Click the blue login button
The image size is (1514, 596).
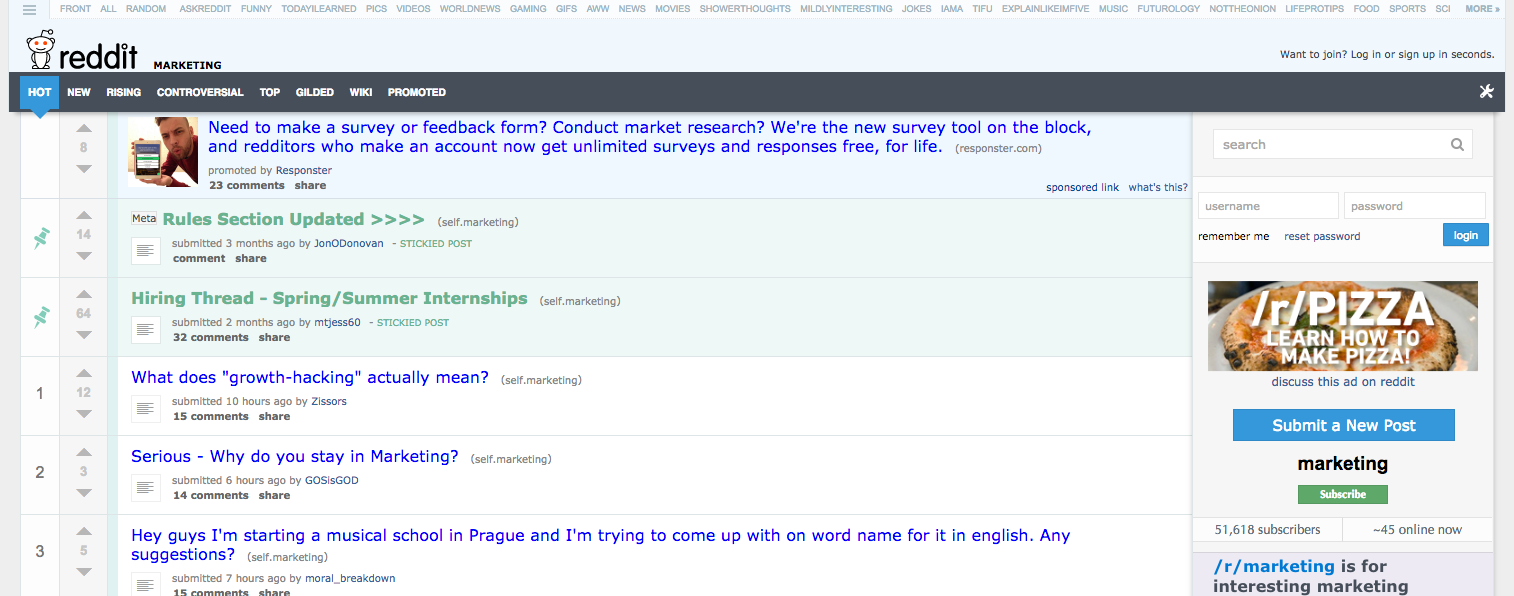[x=1466, y=235]
